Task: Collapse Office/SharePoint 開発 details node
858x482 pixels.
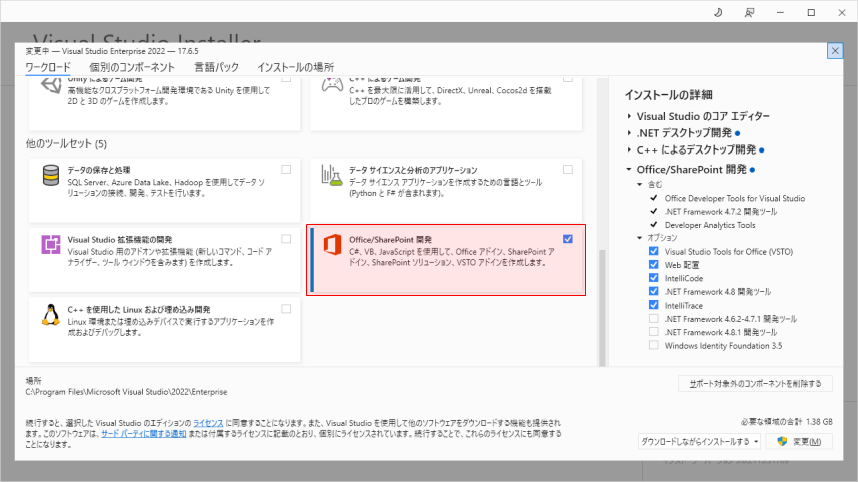Action: click(629, 170)
